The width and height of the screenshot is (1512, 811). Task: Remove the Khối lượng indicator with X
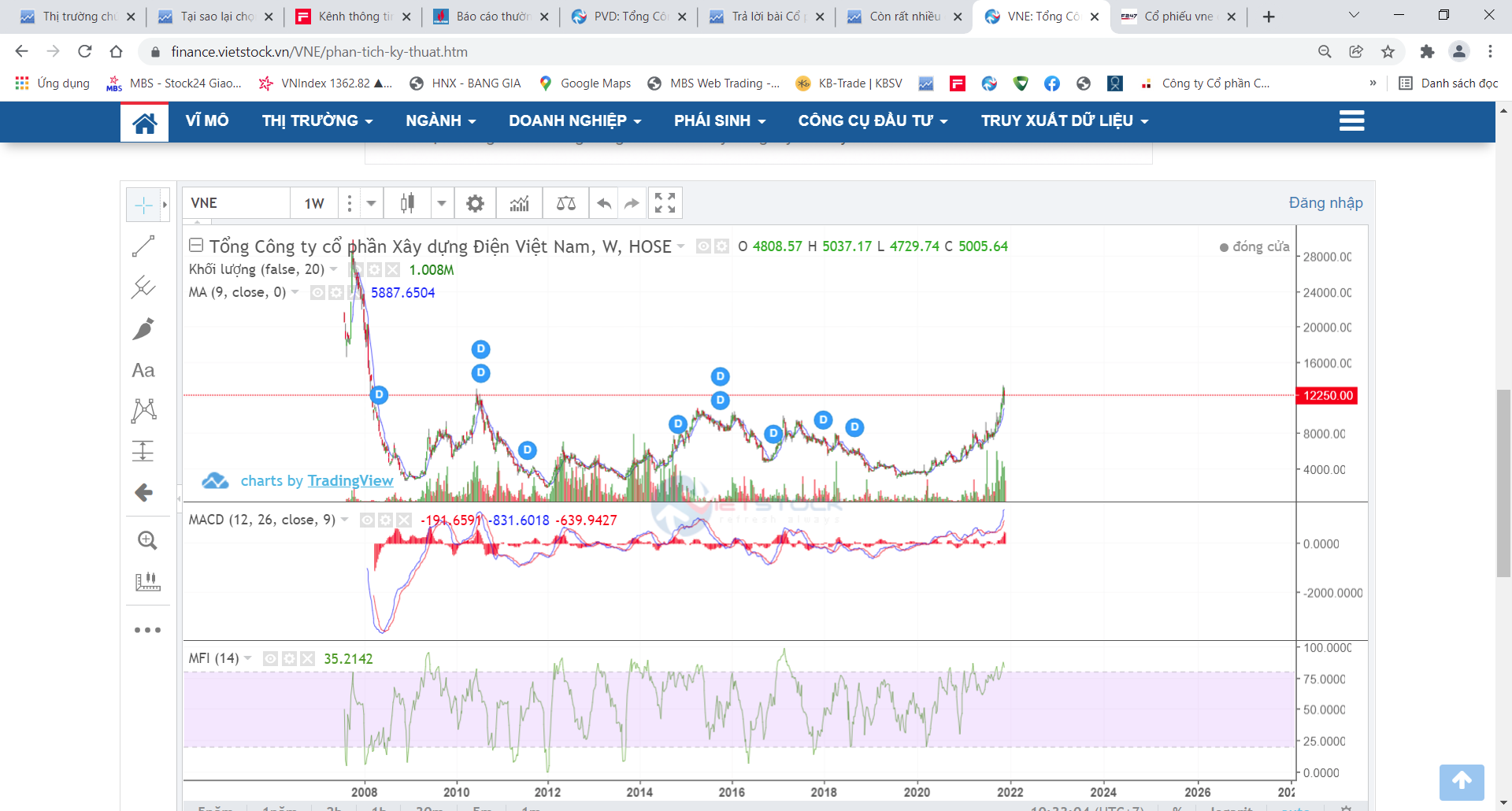coord(393,270)
